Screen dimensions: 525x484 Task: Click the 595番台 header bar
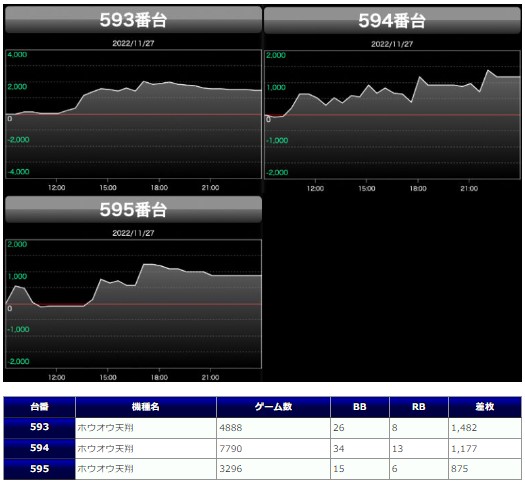133,210
